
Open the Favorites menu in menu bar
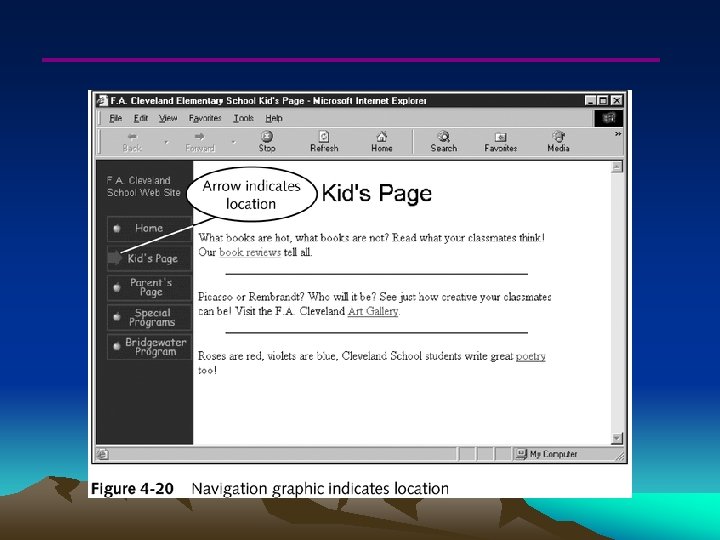tap(205, 118)
